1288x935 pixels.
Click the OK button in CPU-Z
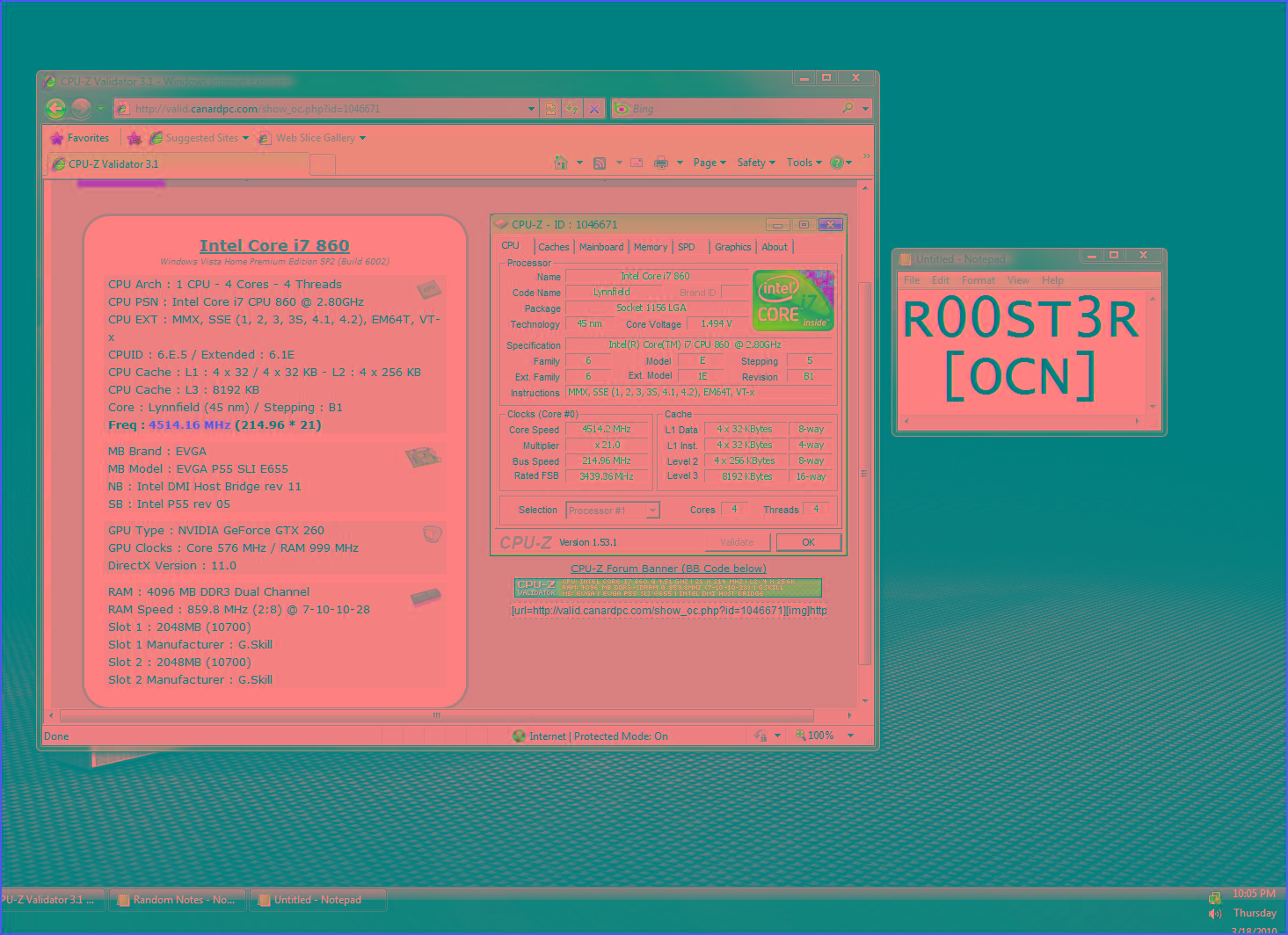[809, 542]
